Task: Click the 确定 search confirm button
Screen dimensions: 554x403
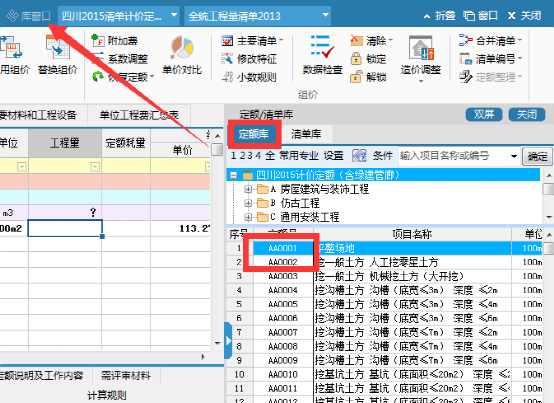Action: coord(537,156)
